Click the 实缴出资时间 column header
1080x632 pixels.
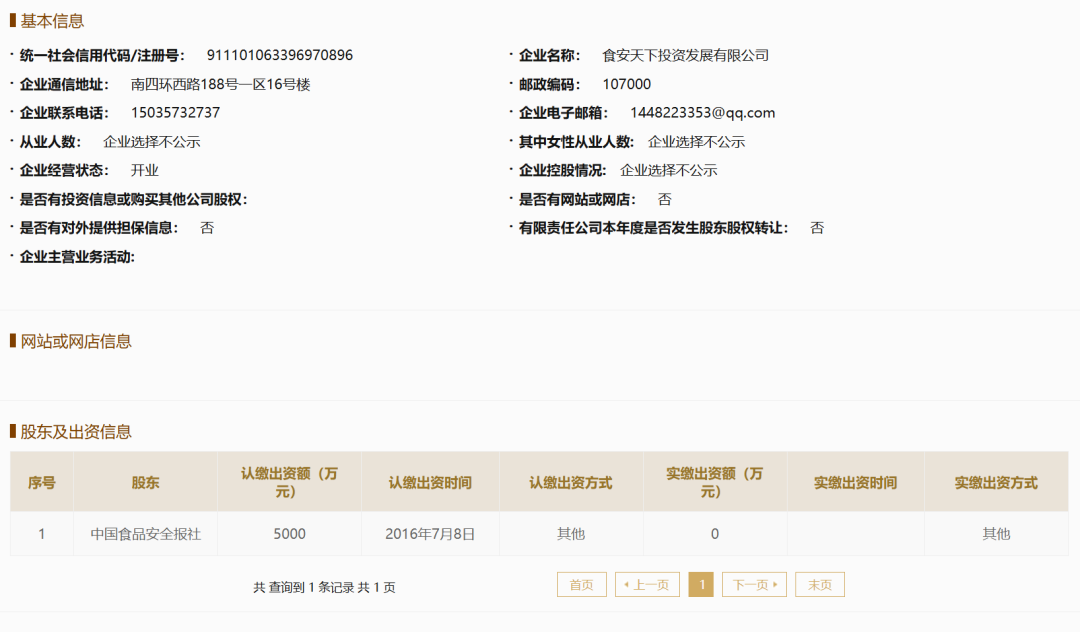click(856, 481)
